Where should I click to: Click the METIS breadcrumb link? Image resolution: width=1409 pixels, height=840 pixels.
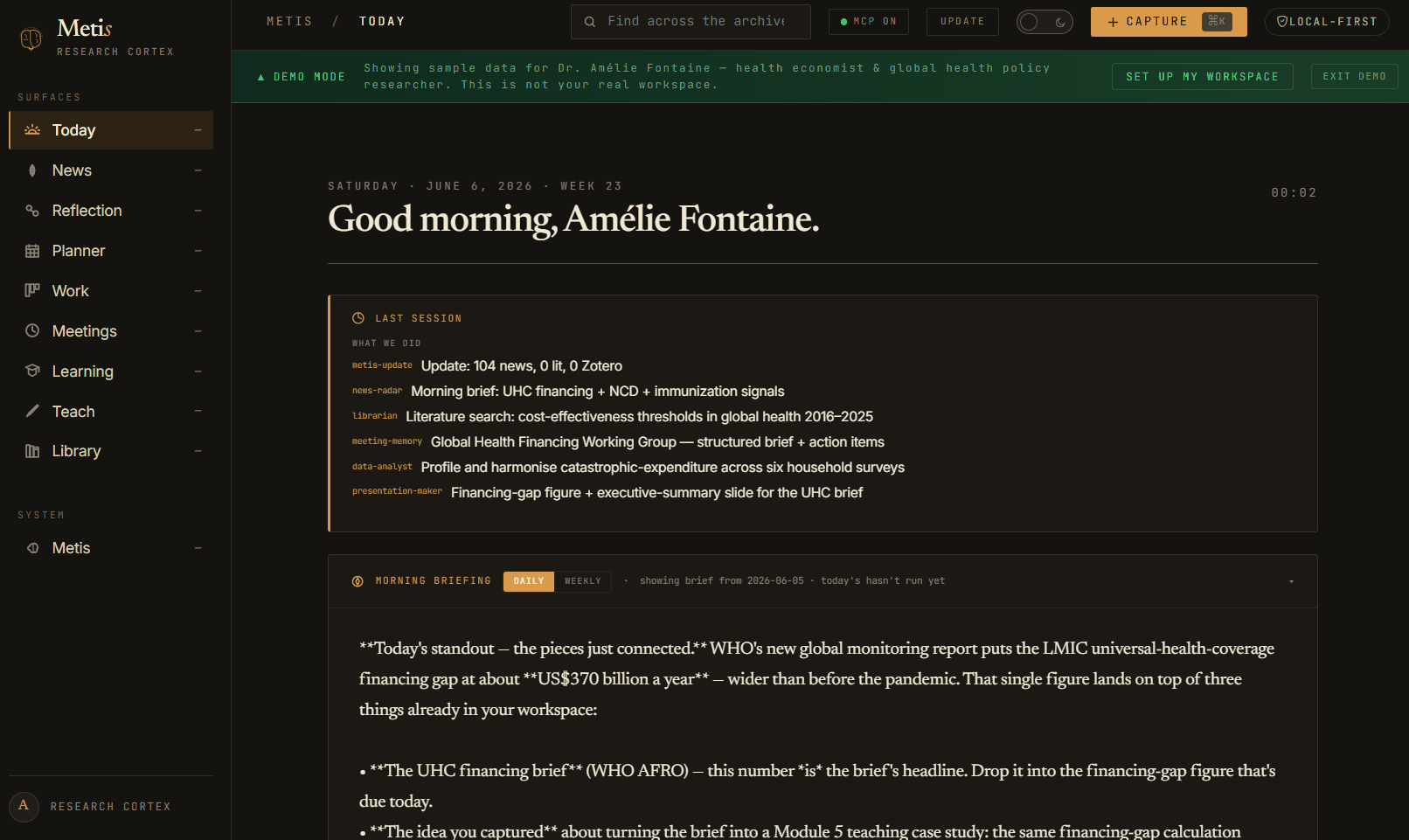(289, 21)
